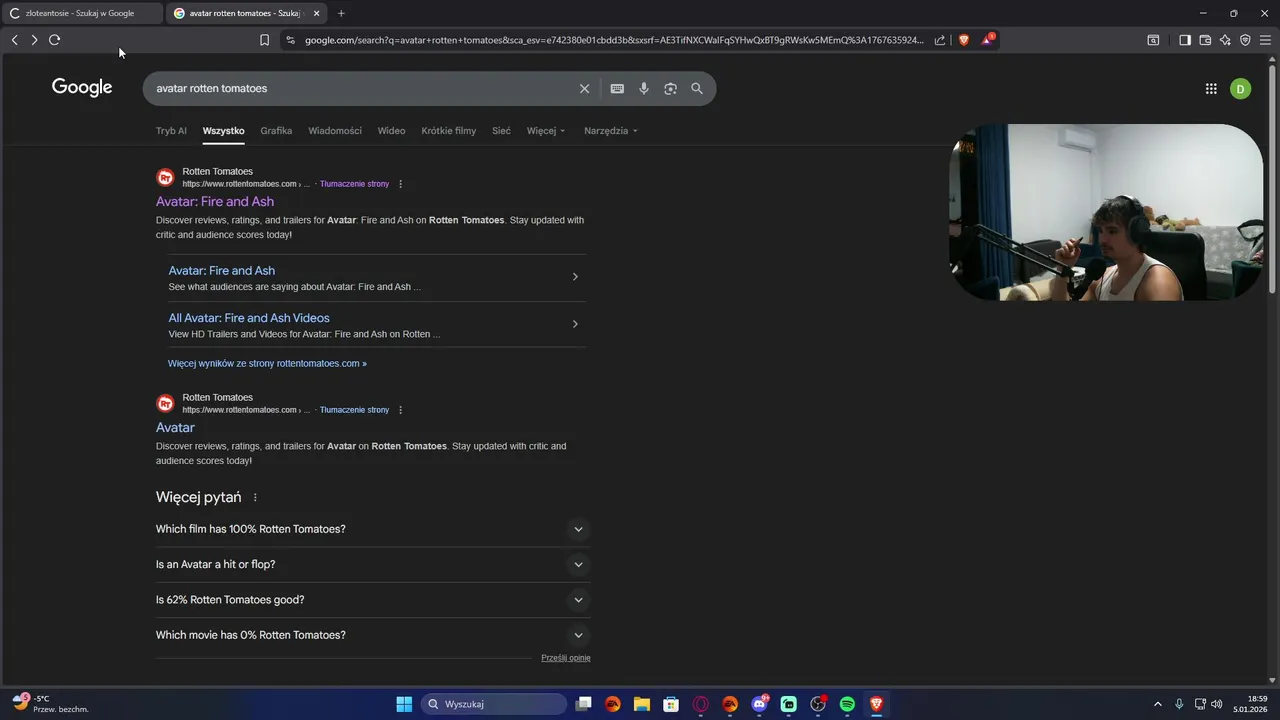1280x720 pixels.
Task: Open the taskbar weather widget -5°C
Action: 50,704
